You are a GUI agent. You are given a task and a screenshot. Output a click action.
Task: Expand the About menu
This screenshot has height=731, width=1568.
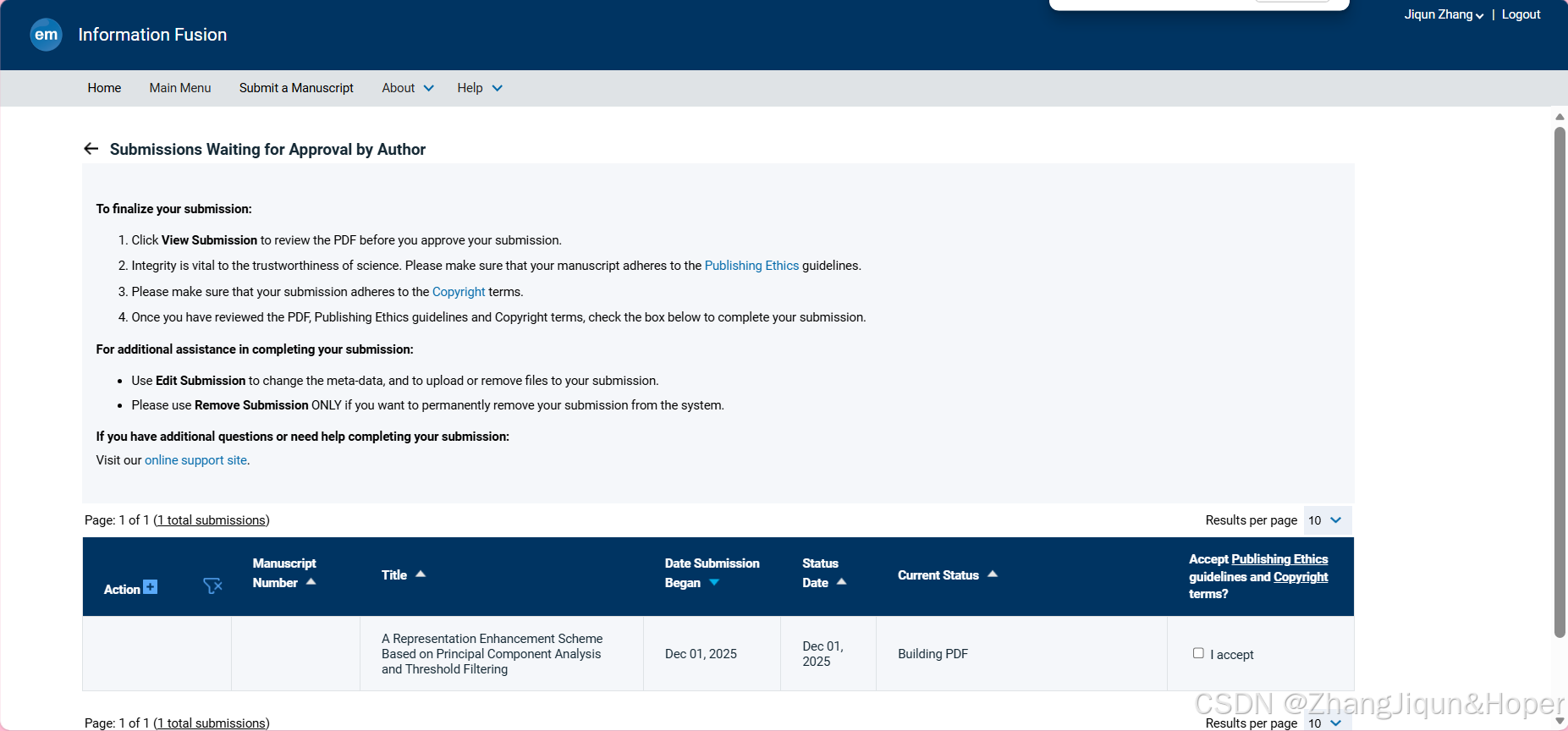[x=407, y=88]
